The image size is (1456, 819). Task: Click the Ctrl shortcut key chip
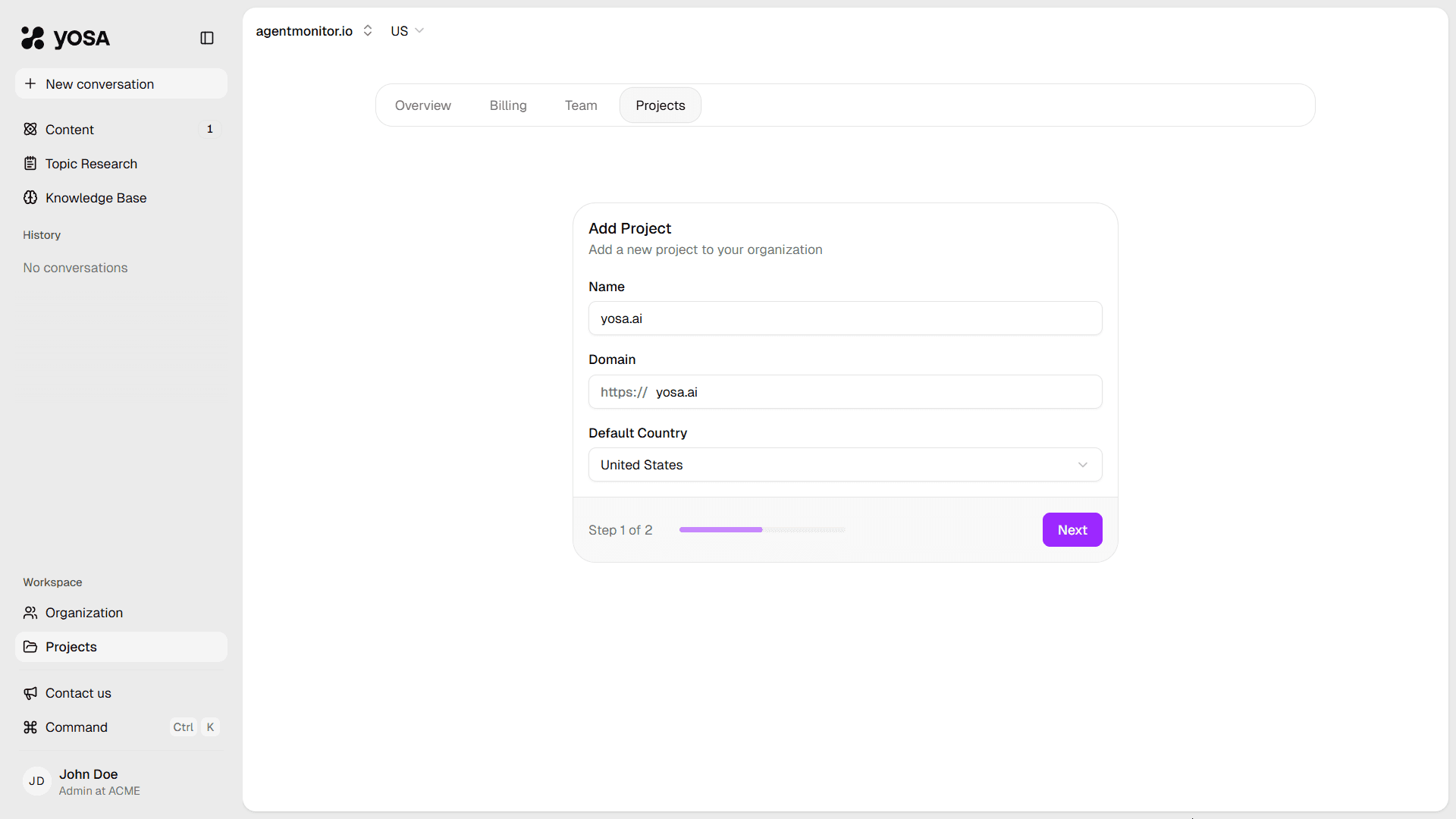pos(183,727)
